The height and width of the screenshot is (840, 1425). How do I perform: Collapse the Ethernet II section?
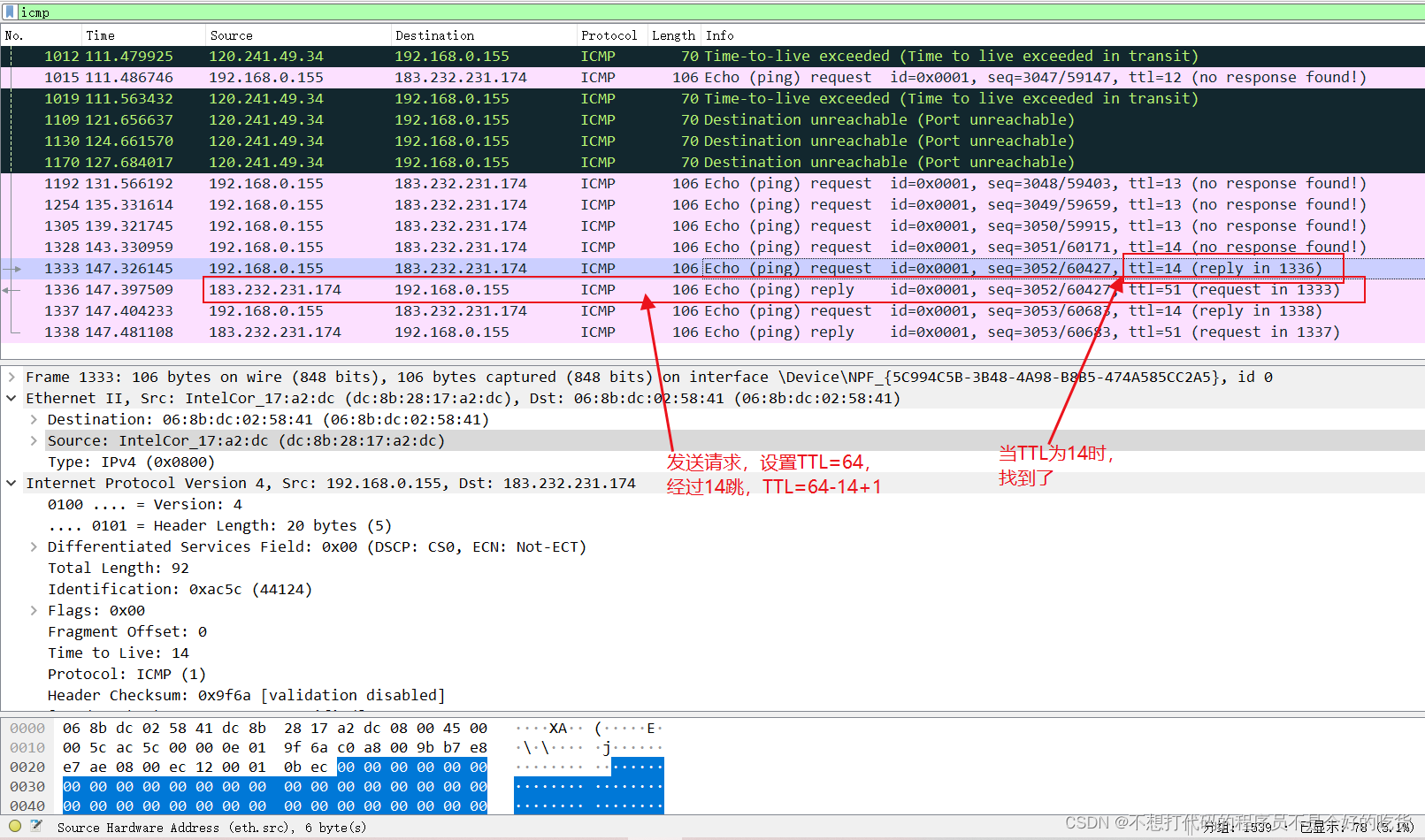point(11,398)
